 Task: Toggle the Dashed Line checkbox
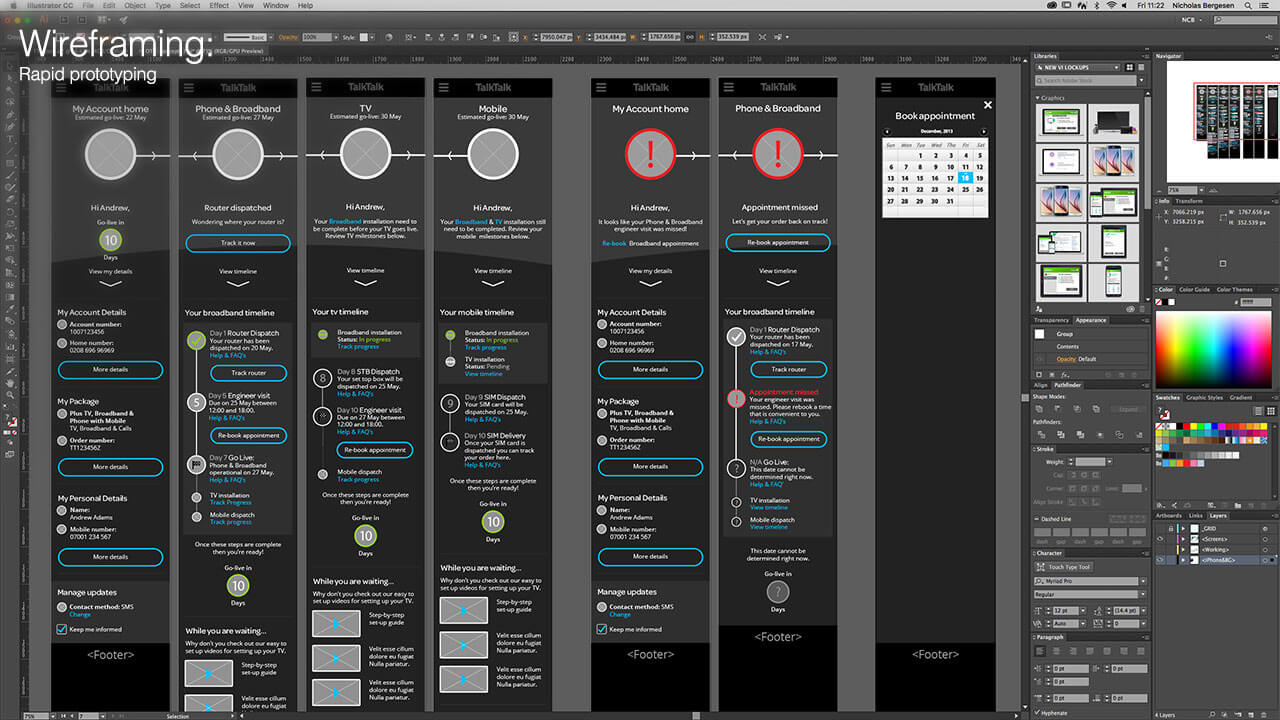(x=1037, y=519)
